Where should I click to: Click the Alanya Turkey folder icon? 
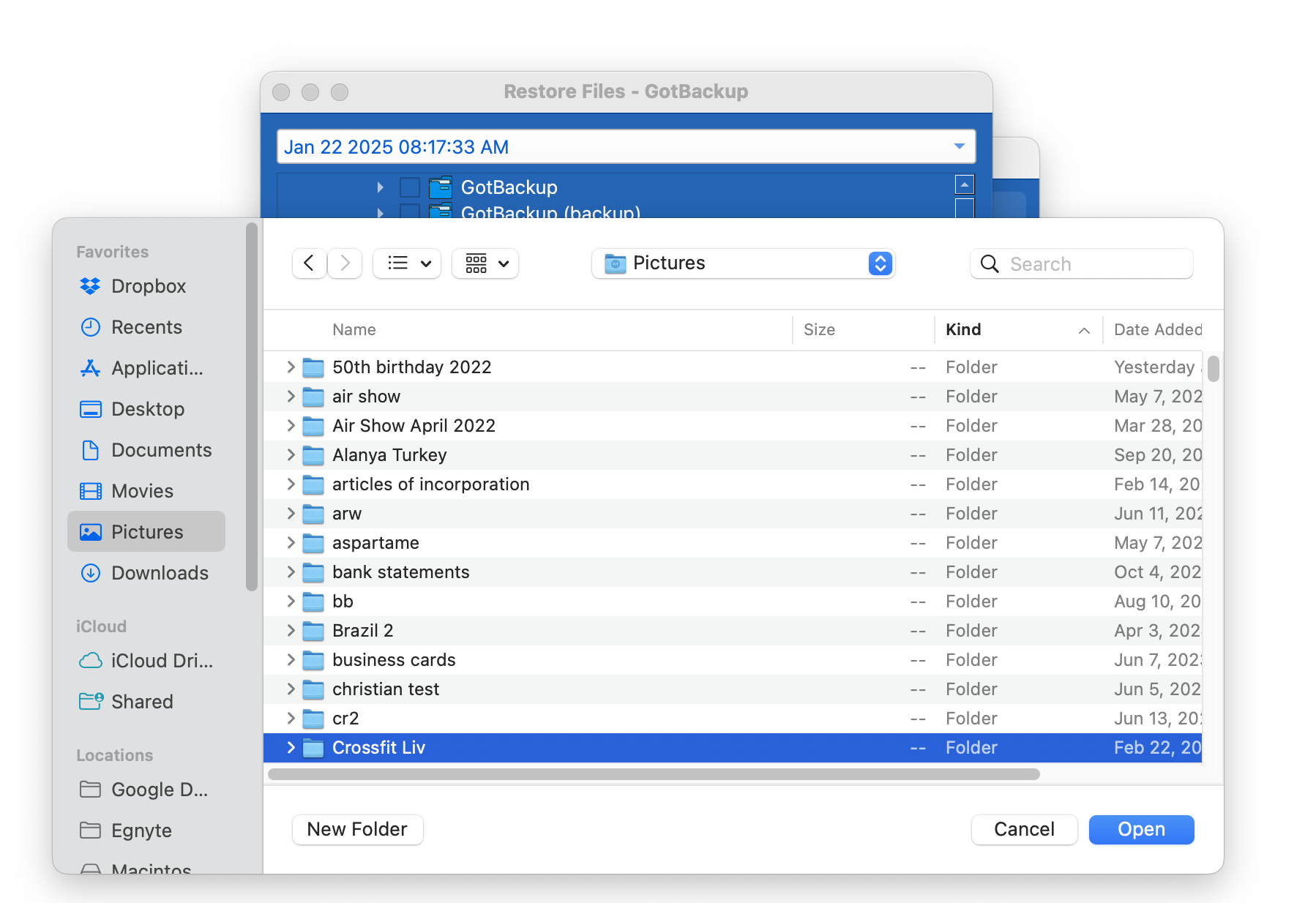pyautogui.click(x=313, y=455)
